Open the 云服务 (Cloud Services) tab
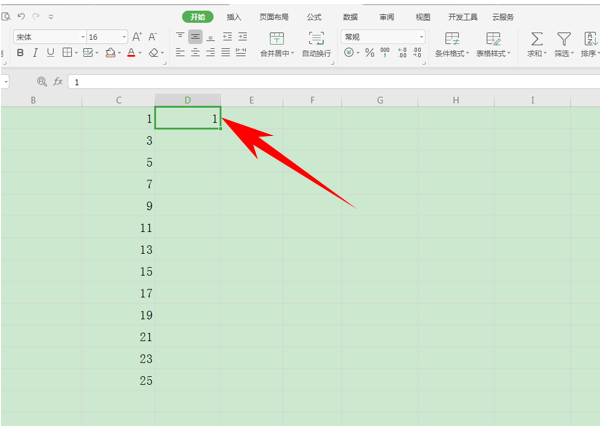 [503, 17]
